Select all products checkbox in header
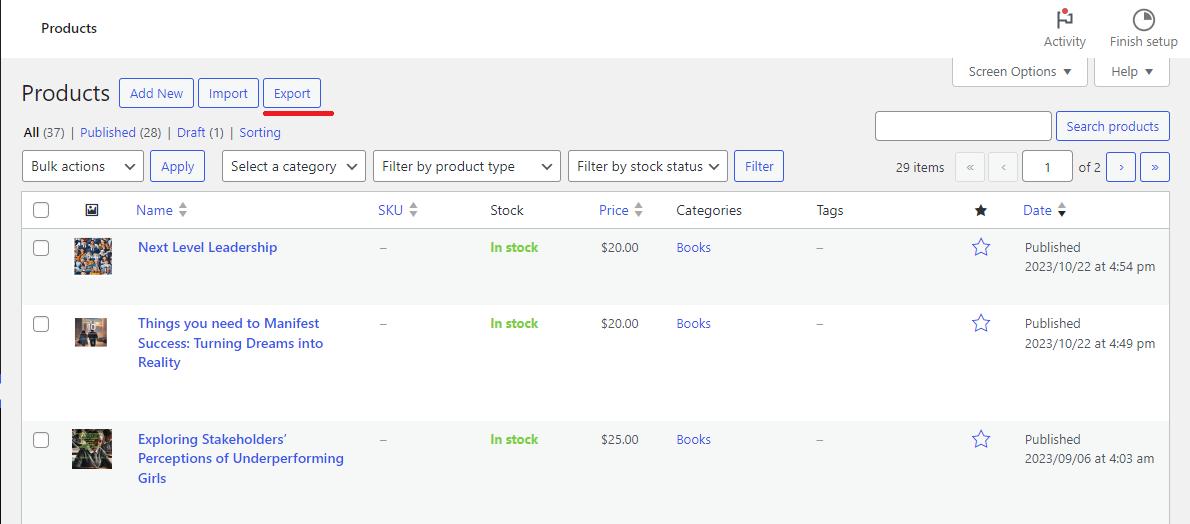Screen dimensions: 1190x524 pyautogui.click(x=41, y=210)
